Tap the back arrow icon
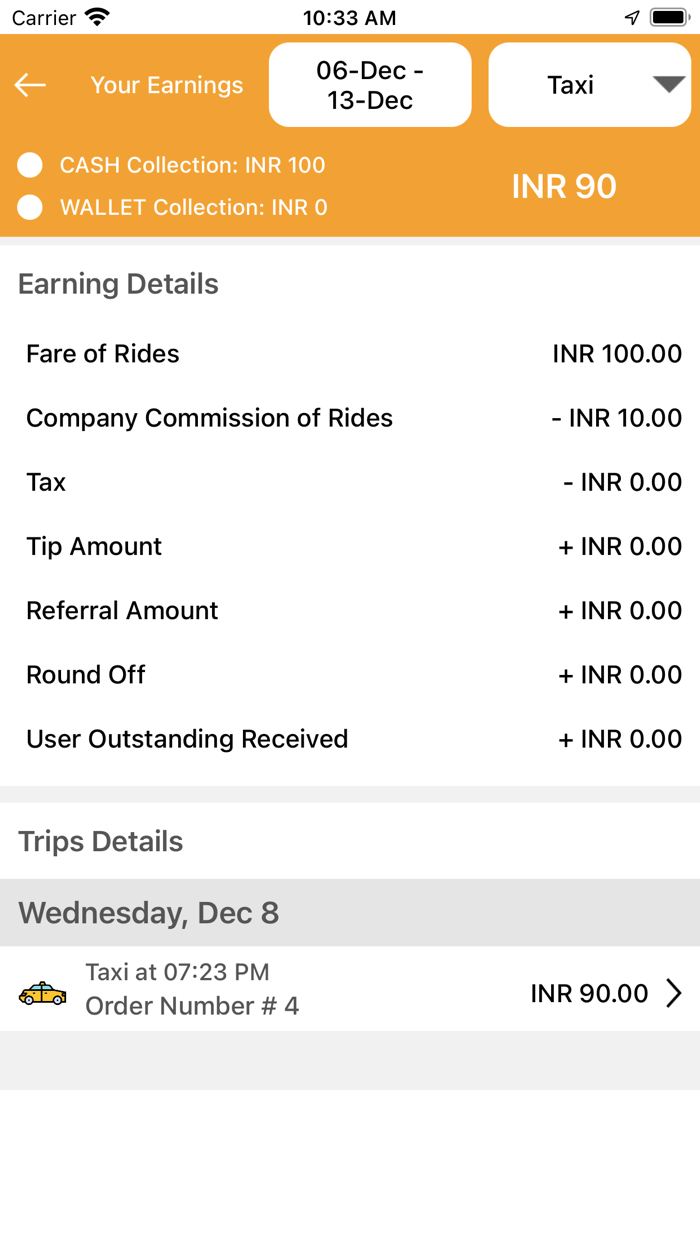700x1244 pixels. point(30,85)
